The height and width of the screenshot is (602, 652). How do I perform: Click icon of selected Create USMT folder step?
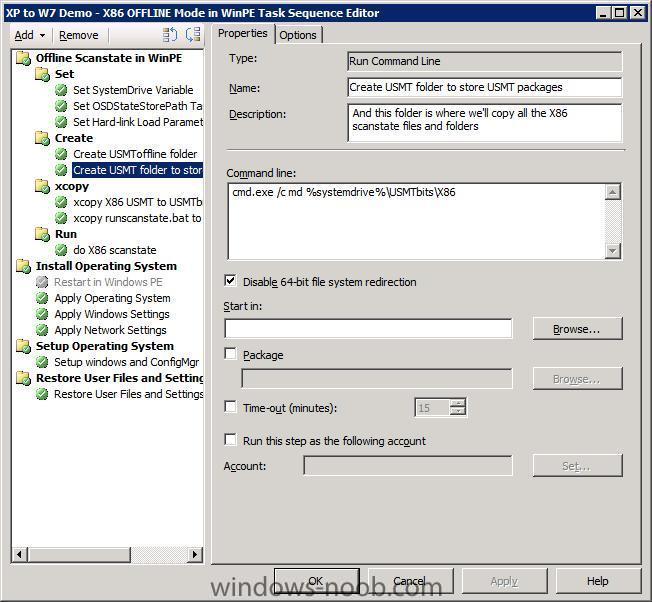tap(61, 170)
